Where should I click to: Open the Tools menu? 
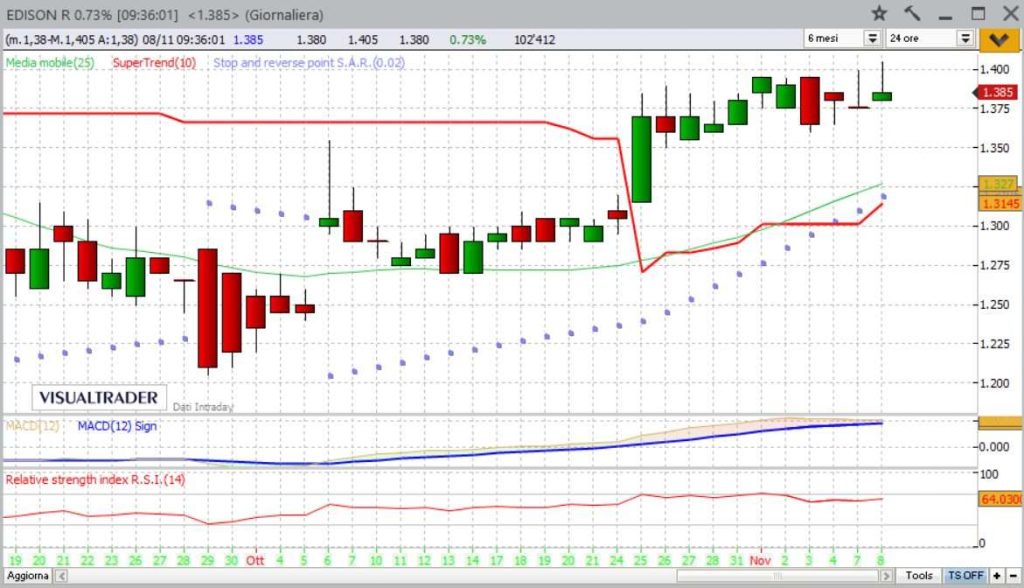click(918, 576)
